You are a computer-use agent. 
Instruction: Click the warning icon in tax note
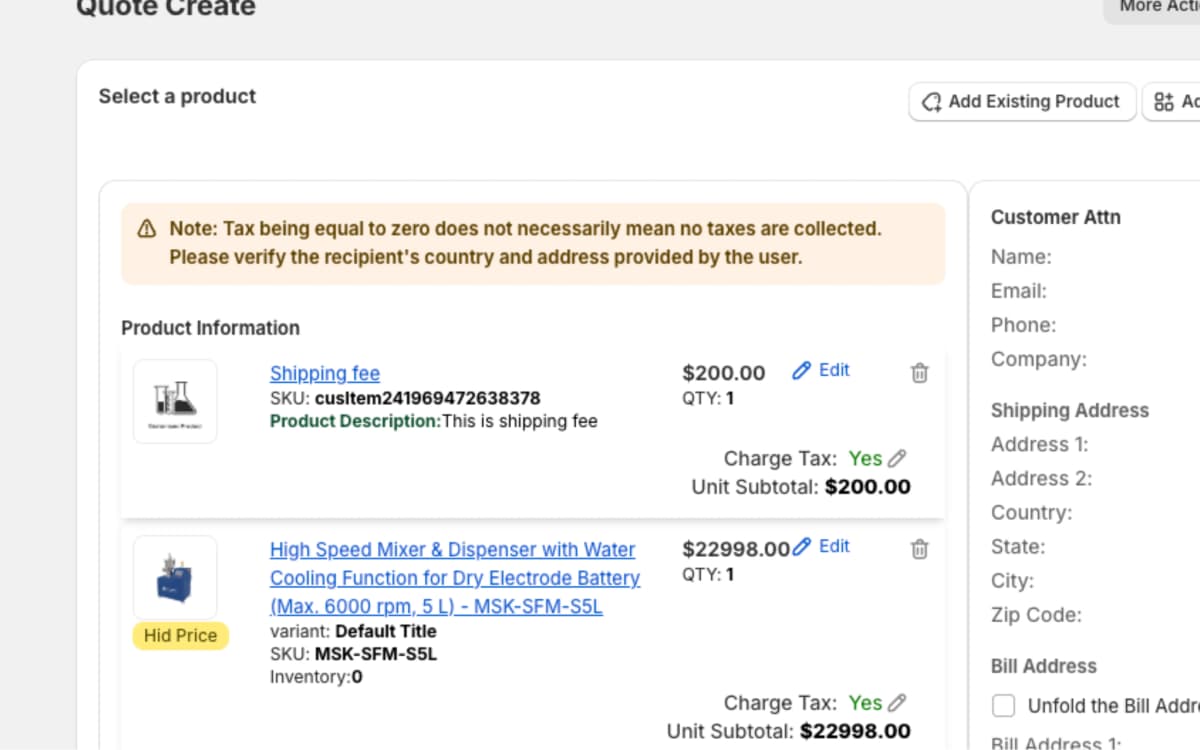[x=147, y=229]
